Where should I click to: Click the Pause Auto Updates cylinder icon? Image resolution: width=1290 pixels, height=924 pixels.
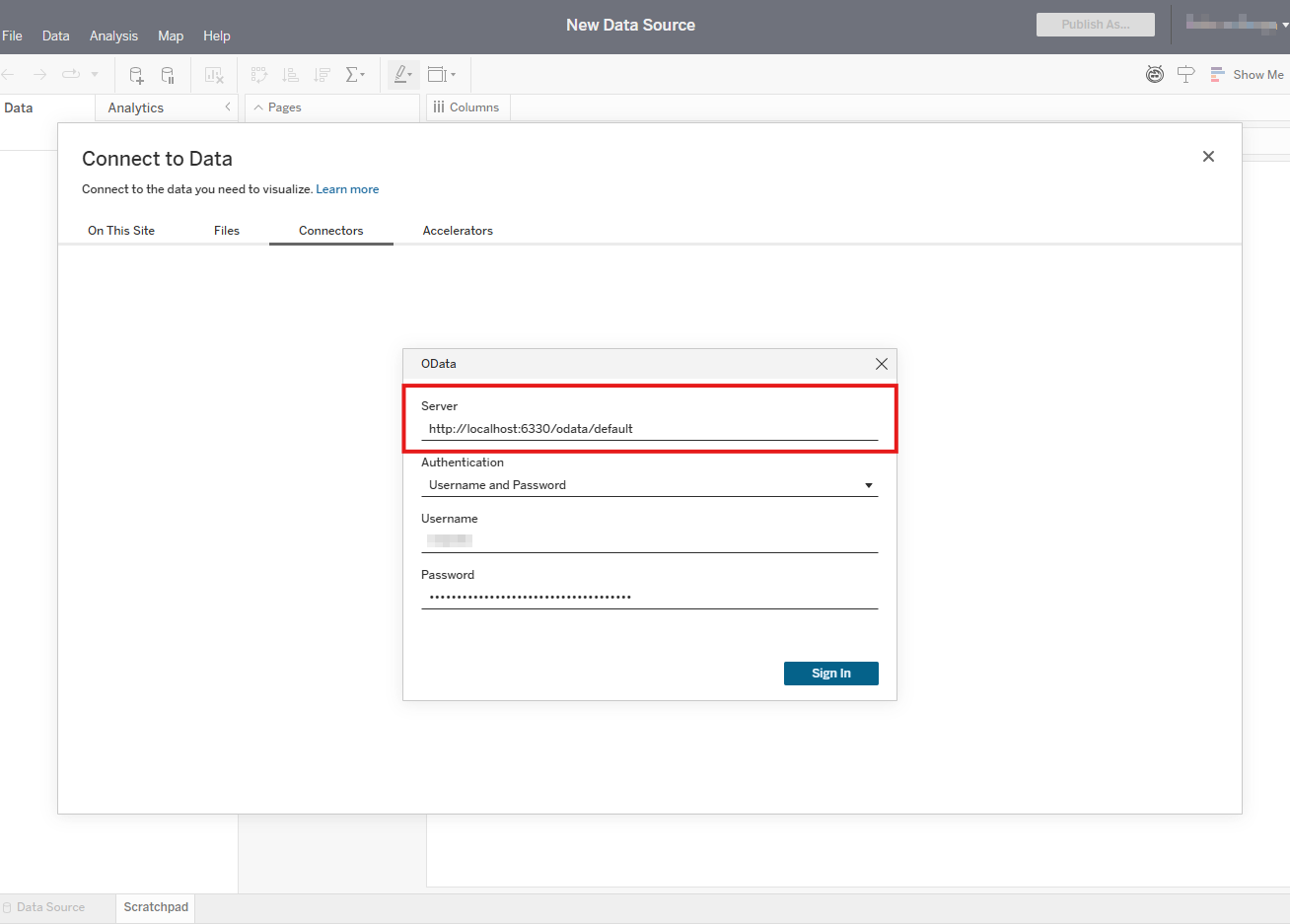[168, 75]
